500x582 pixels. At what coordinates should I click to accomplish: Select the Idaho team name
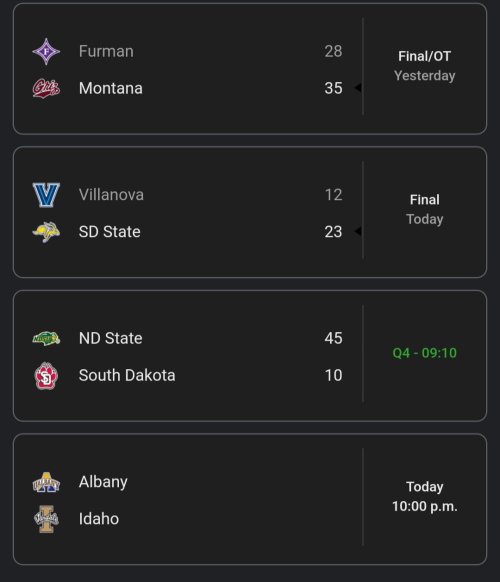point(99,519)
